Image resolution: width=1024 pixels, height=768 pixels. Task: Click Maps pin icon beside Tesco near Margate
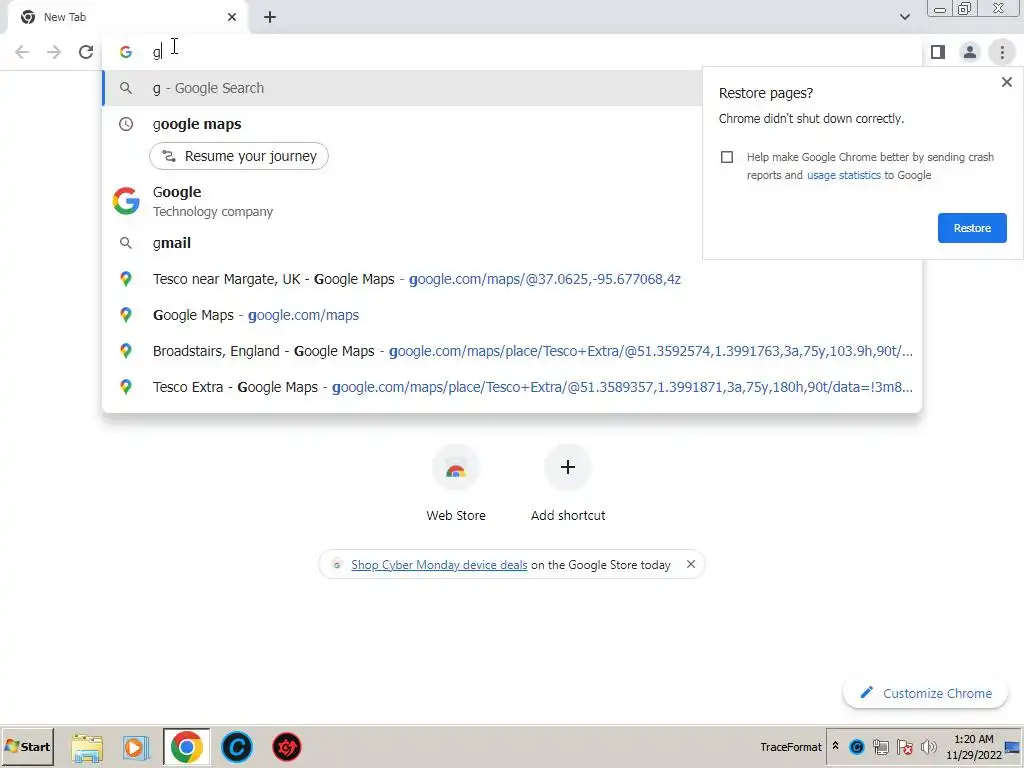tap(126, 279)
